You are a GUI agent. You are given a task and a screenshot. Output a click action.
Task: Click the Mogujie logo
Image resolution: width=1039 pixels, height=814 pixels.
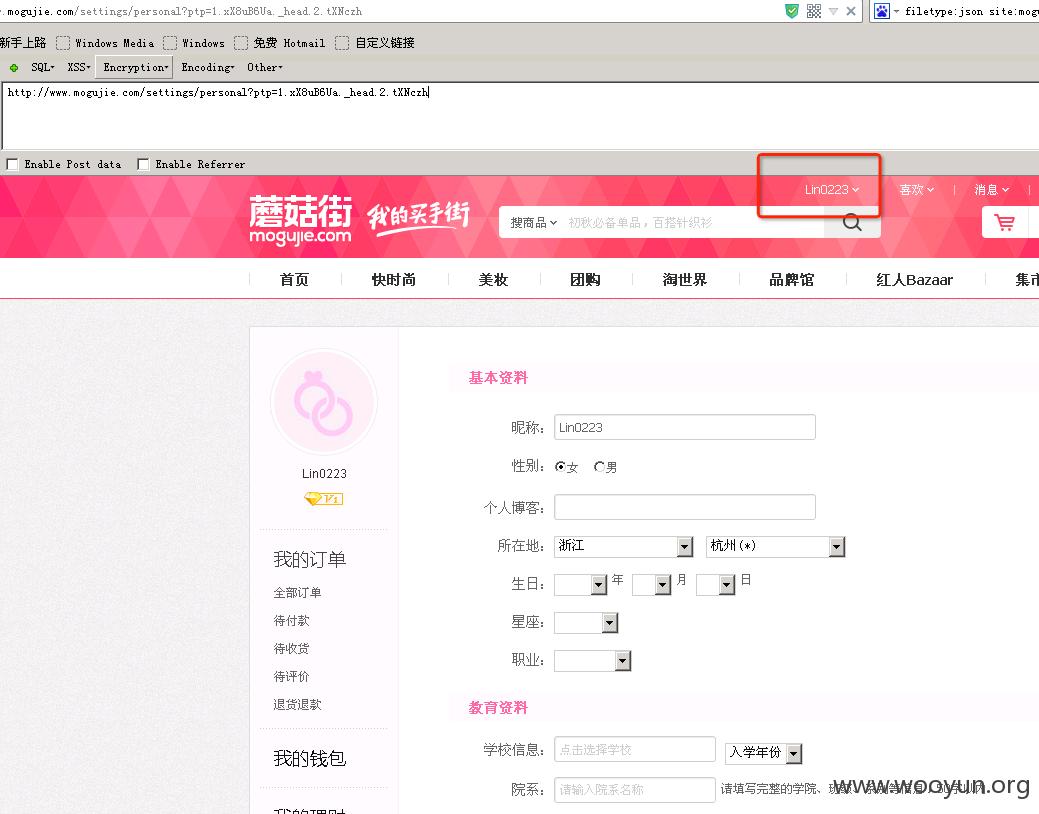pos(300,219)
